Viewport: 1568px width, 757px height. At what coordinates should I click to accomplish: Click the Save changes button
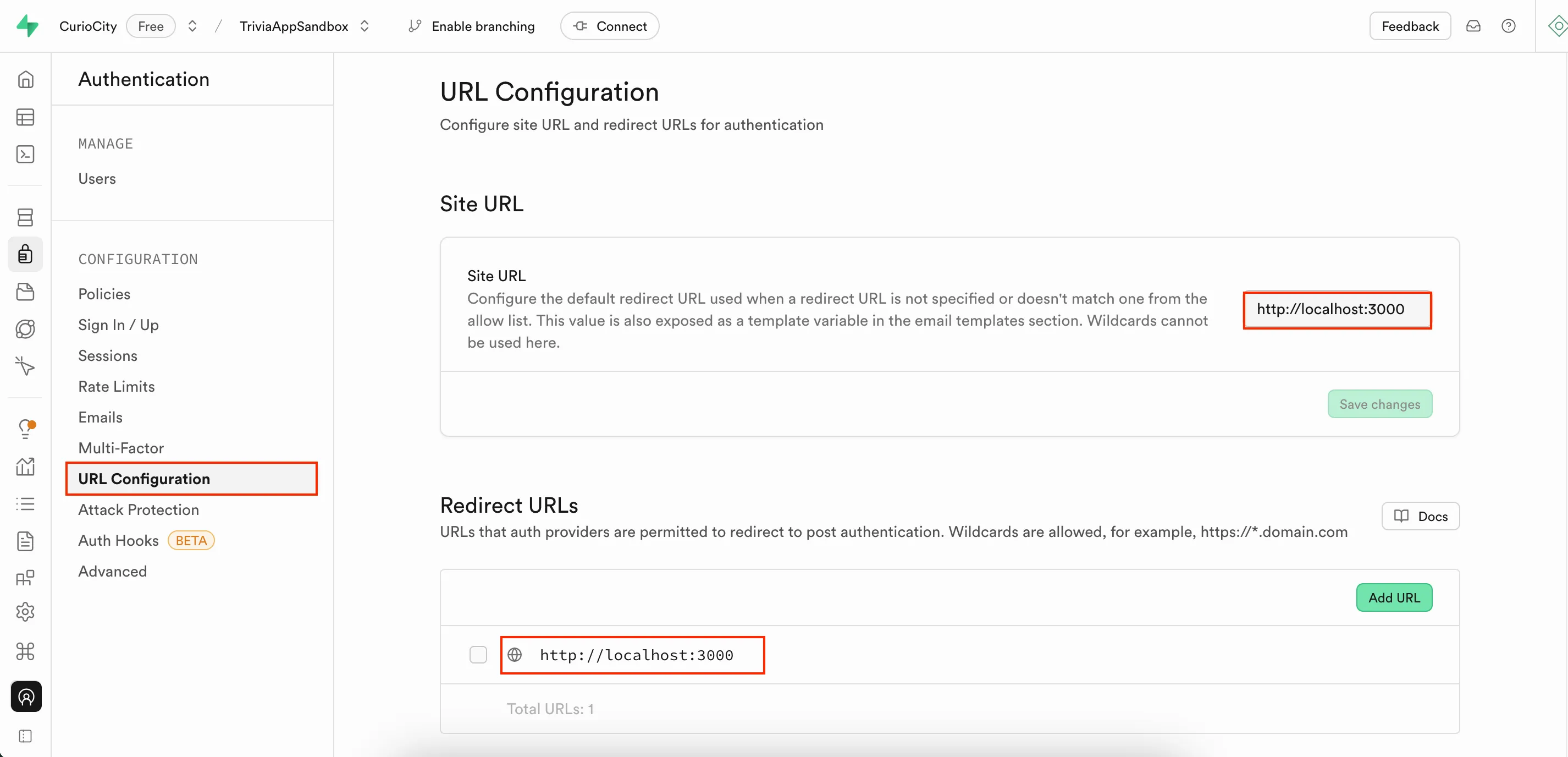point(1379,404)
